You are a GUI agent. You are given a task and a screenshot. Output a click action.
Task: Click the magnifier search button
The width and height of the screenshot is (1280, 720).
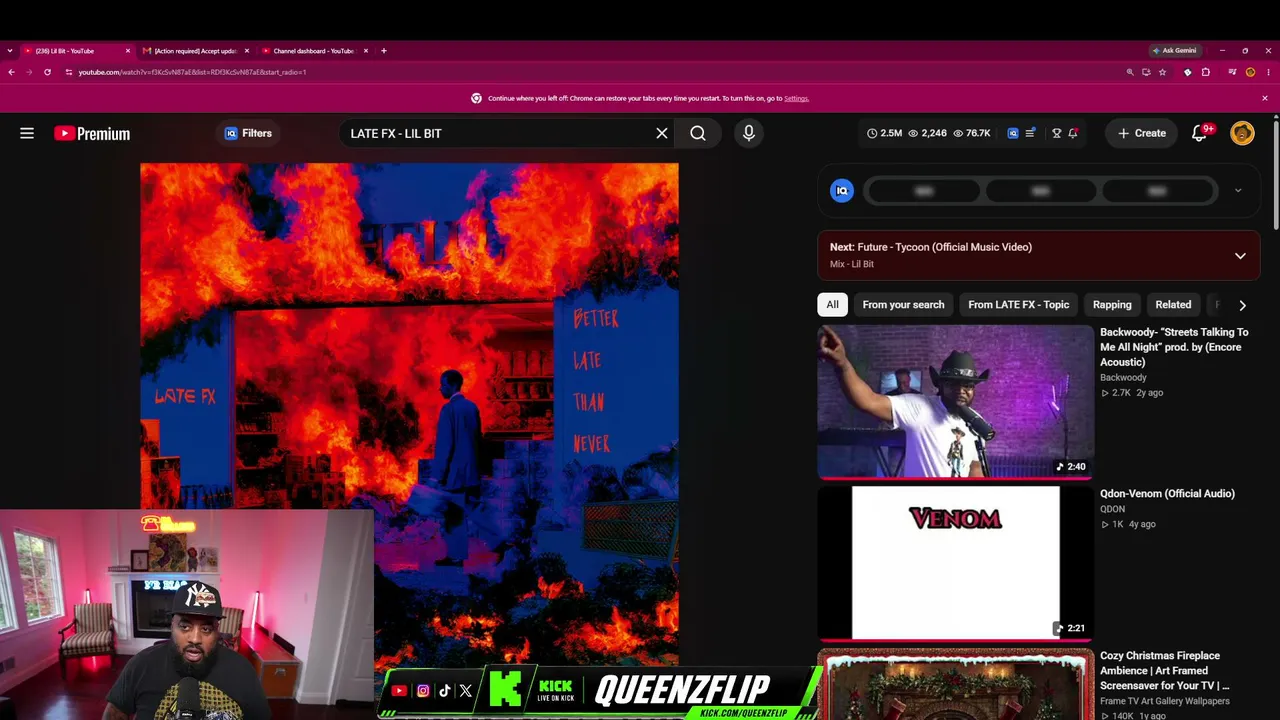coord(698,133)
